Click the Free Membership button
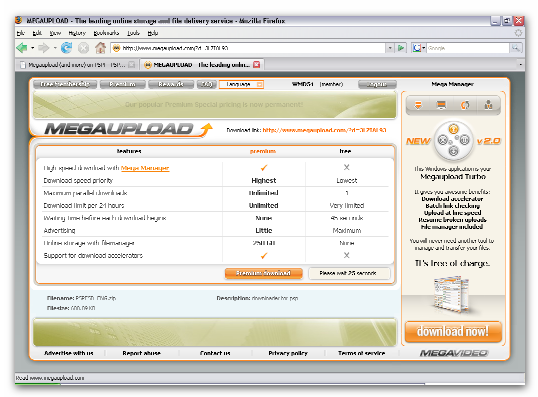The width and height of the screenshot is (538, 397). tap(65, 84)
